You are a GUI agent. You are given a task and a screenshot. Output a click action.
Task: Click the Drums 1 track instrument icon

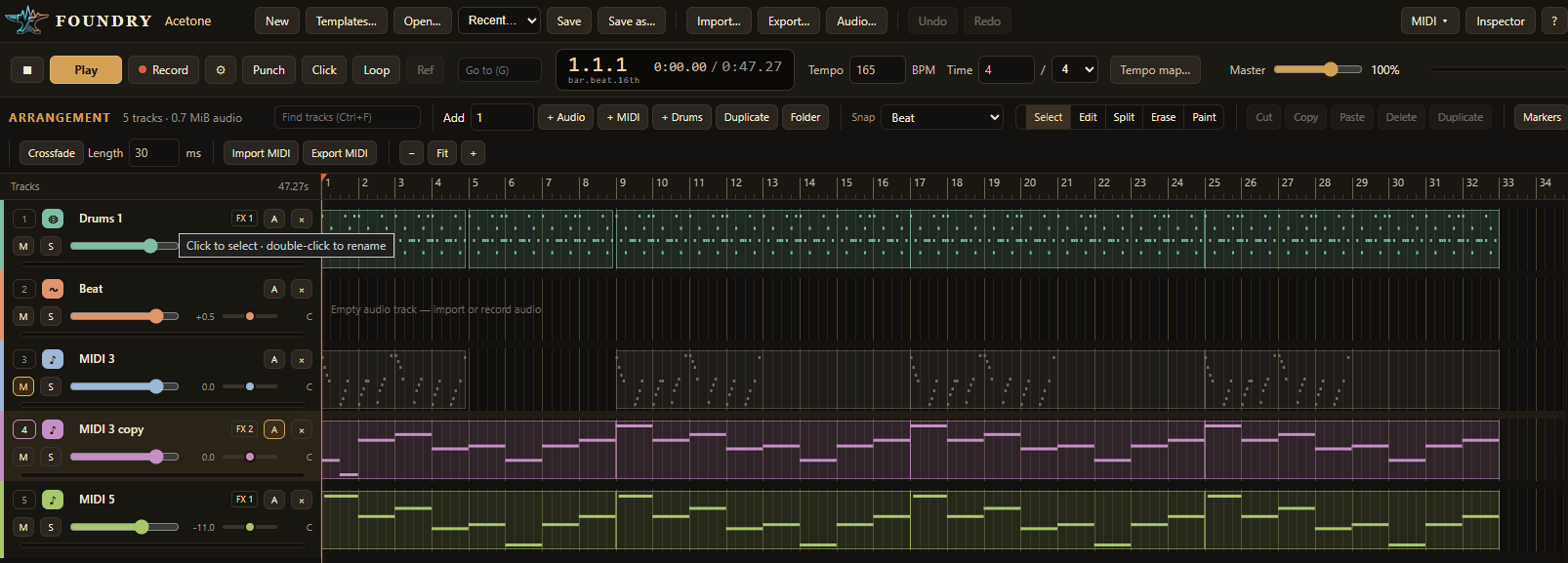click(53, 219)
